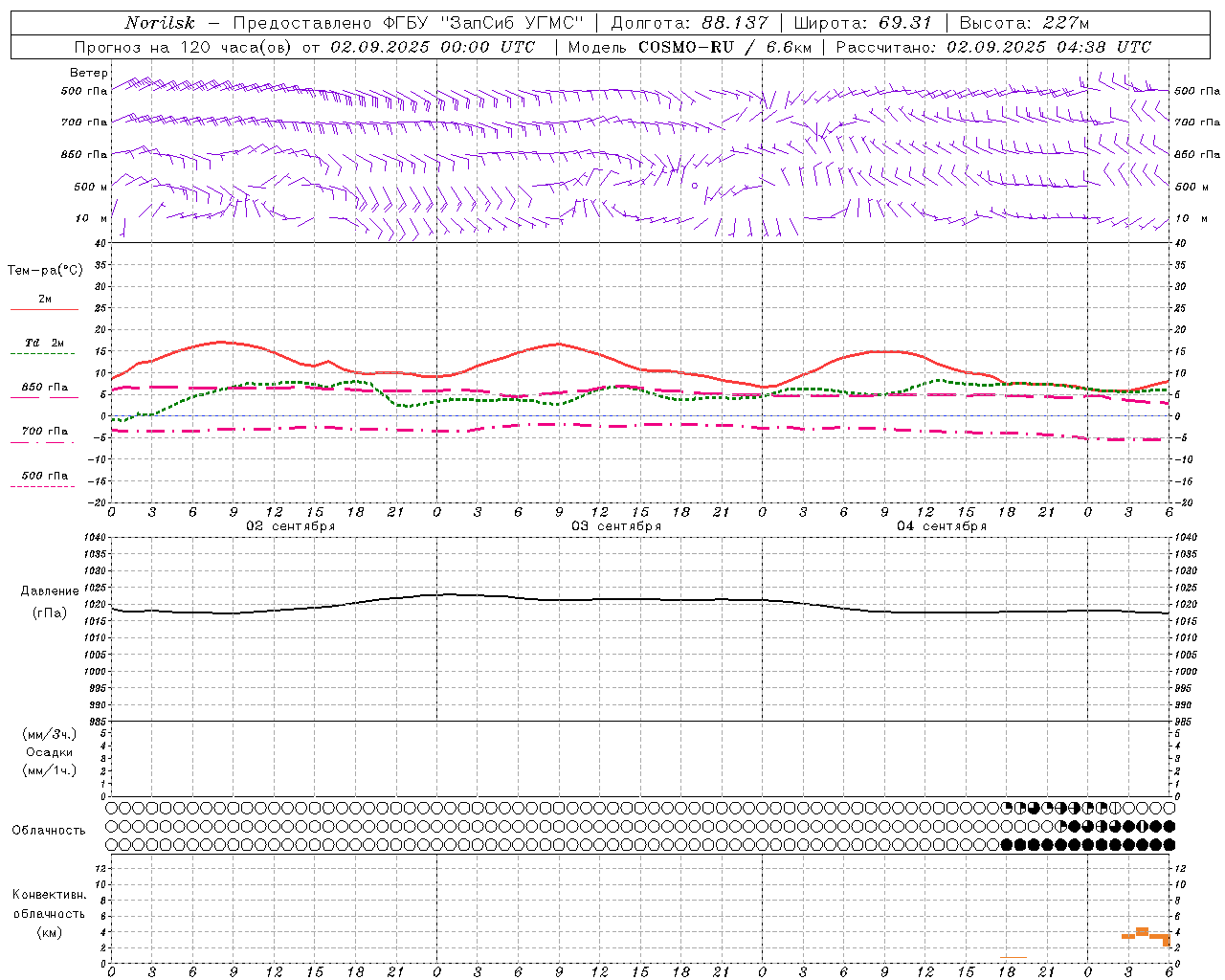
Task: Click the "Ветер" wind panel label
Action: (88, 73)
